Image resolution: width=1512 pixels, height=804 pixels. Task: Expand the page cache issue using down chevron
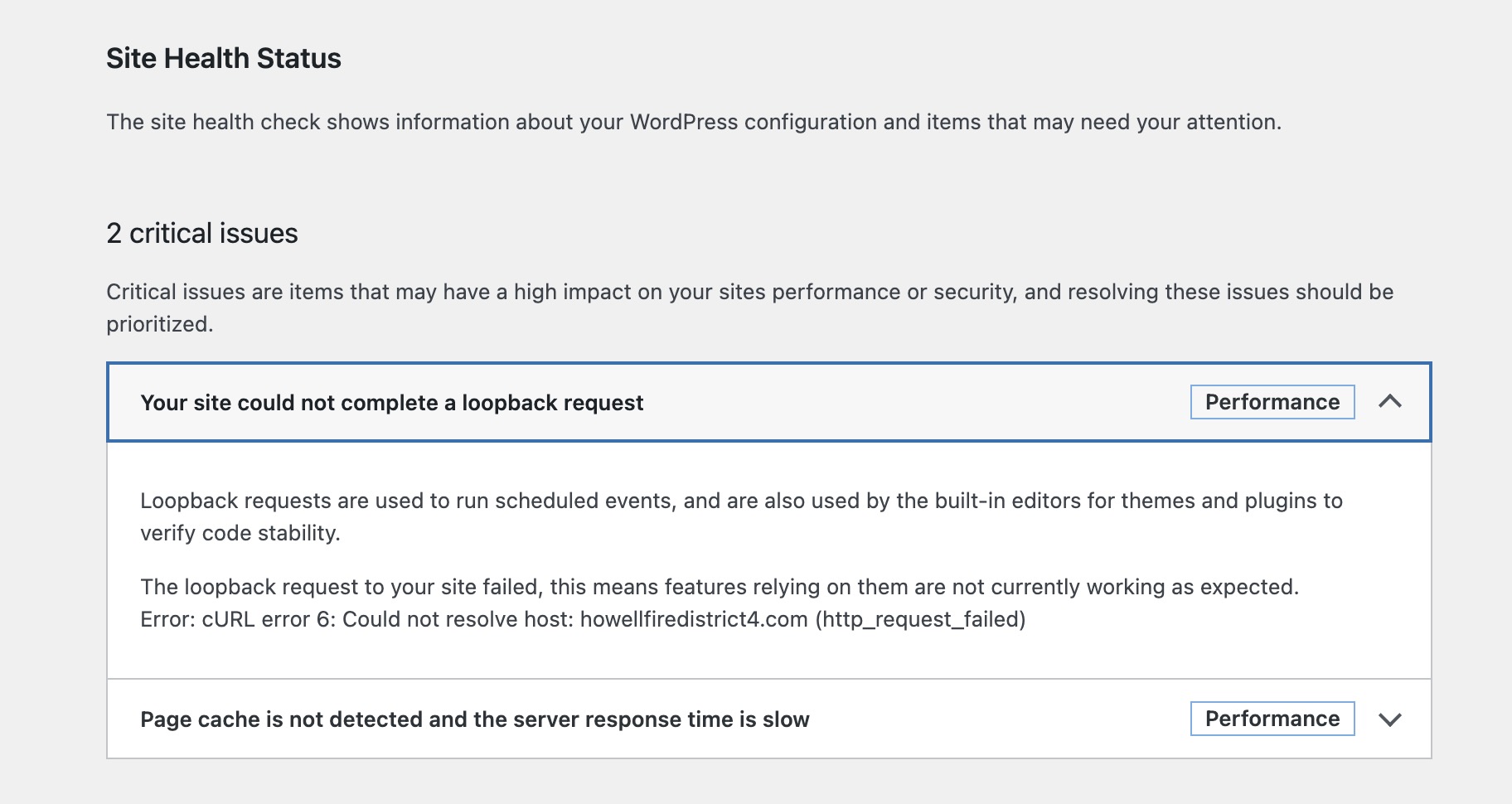(x=1389, y=719)
